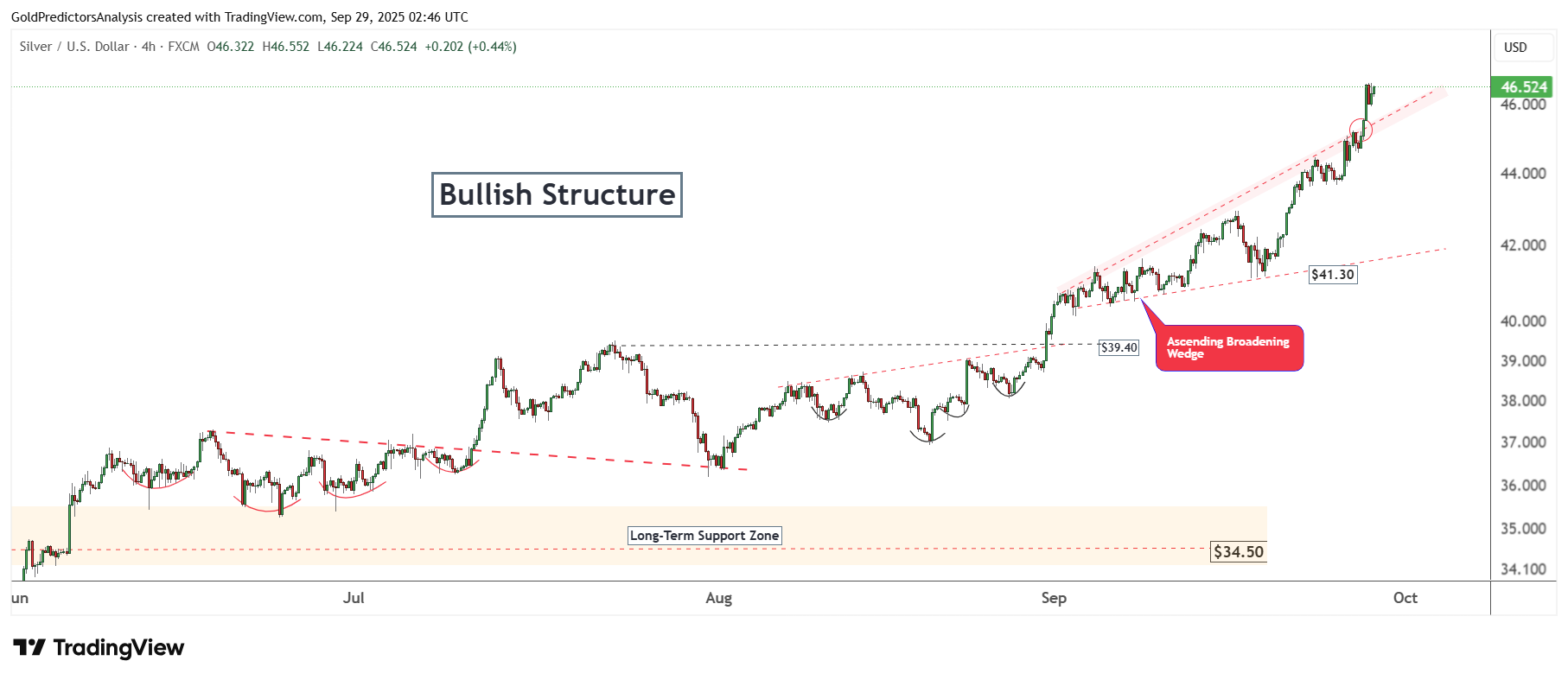Open the USD currency selector
The image size is (1568, 680).
click(x=1515, y=48)
